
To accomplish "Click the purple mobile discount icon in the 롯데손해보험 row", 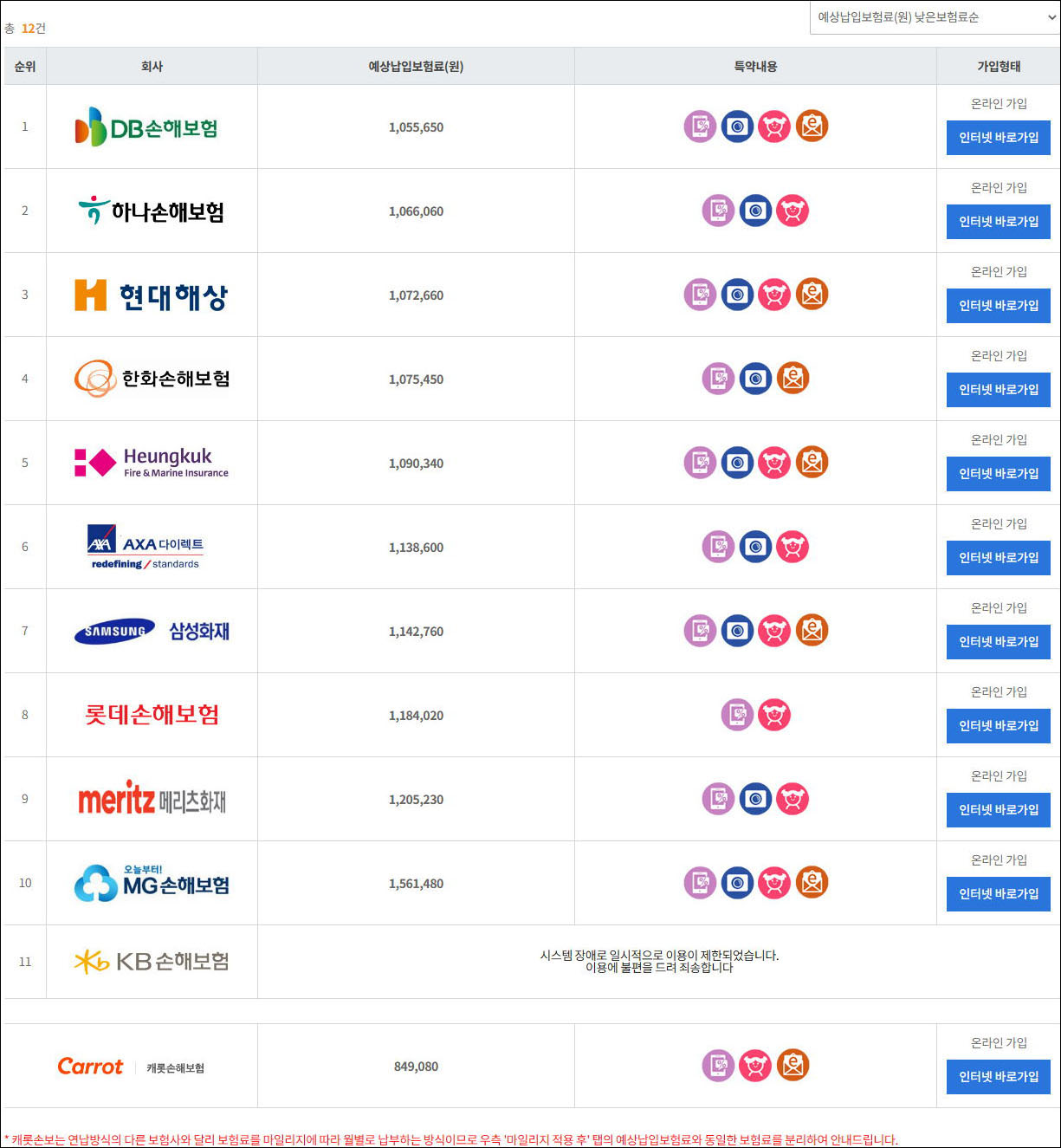I will pos(738,715).
